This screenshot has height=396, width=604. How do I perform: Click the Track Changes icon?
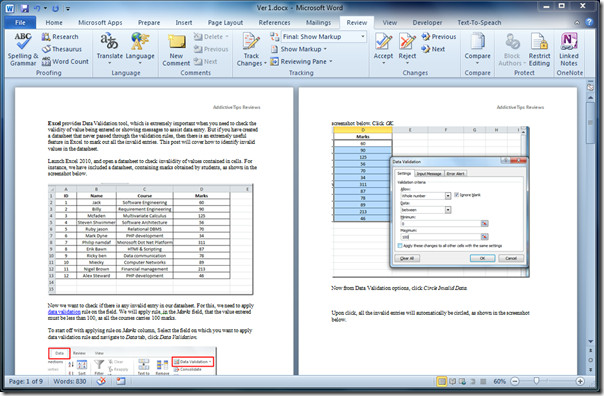[x=251, y=42]
